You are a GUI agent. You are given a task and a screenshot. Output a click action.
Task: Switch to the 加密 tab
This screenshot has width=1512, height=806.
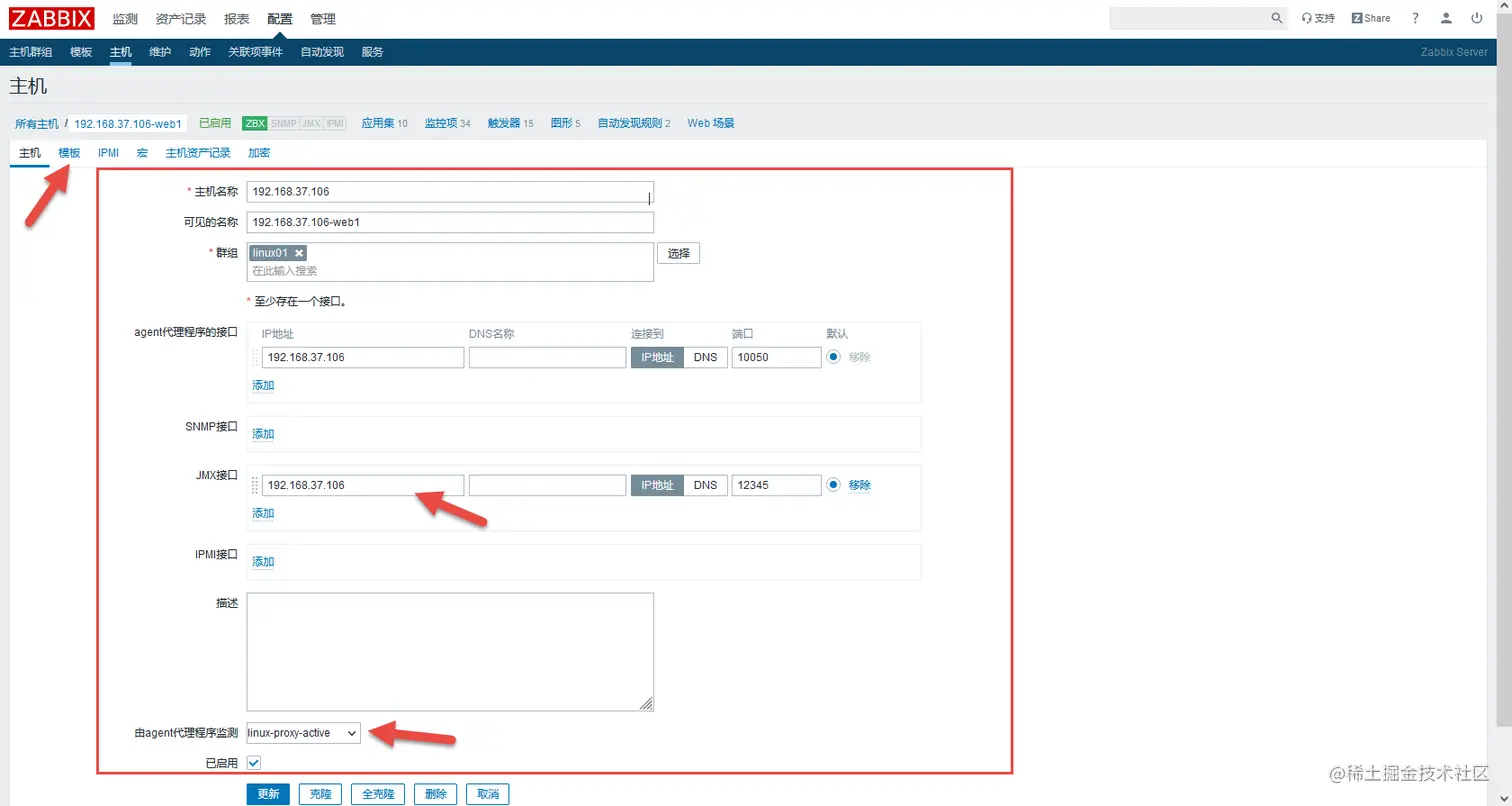pyautogui.click(x=259, y=153)
